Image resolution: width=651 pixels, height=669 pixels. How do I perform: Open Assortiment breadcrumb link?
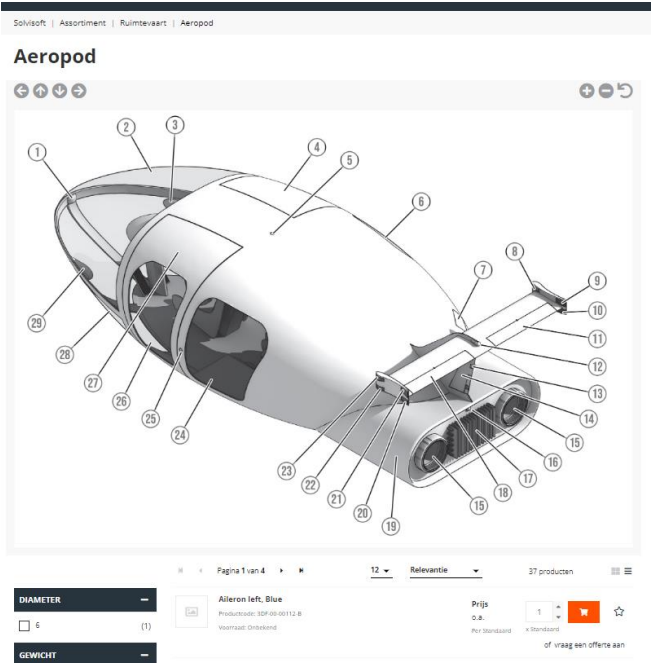(x=82, y=23)
